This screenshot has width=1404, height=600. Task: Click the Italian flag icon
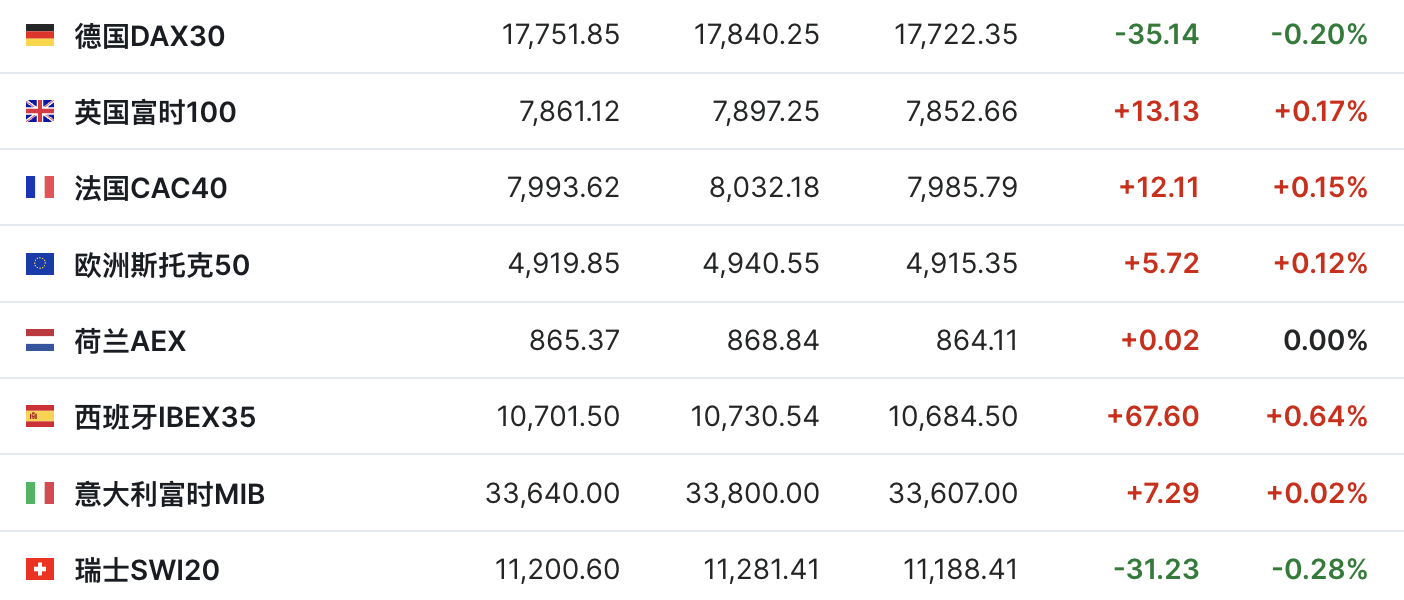pyautogui.click(x=40, y=493)
